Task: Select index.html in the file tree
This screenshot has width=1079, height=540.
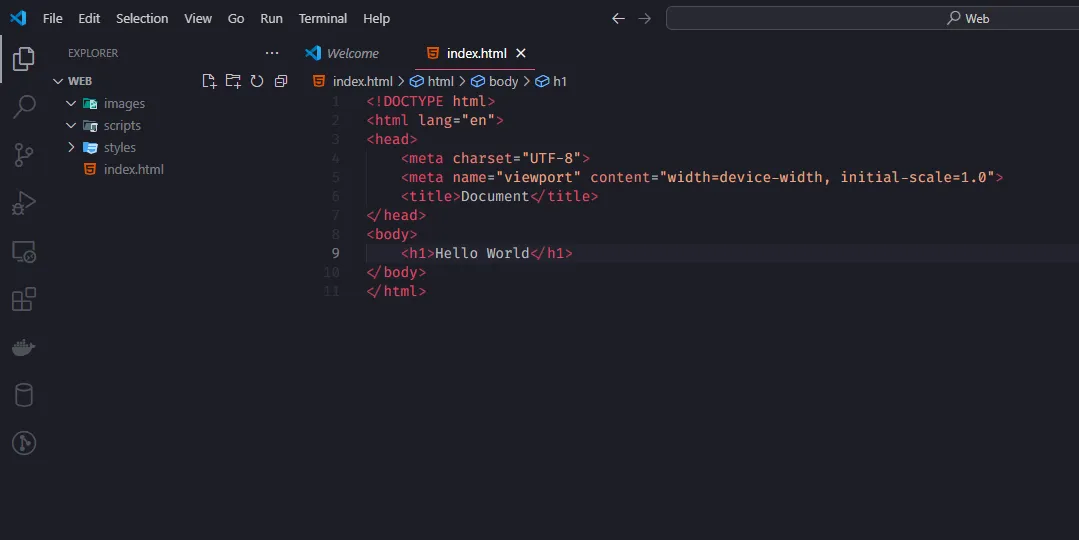Action: (x=133, y=170)
